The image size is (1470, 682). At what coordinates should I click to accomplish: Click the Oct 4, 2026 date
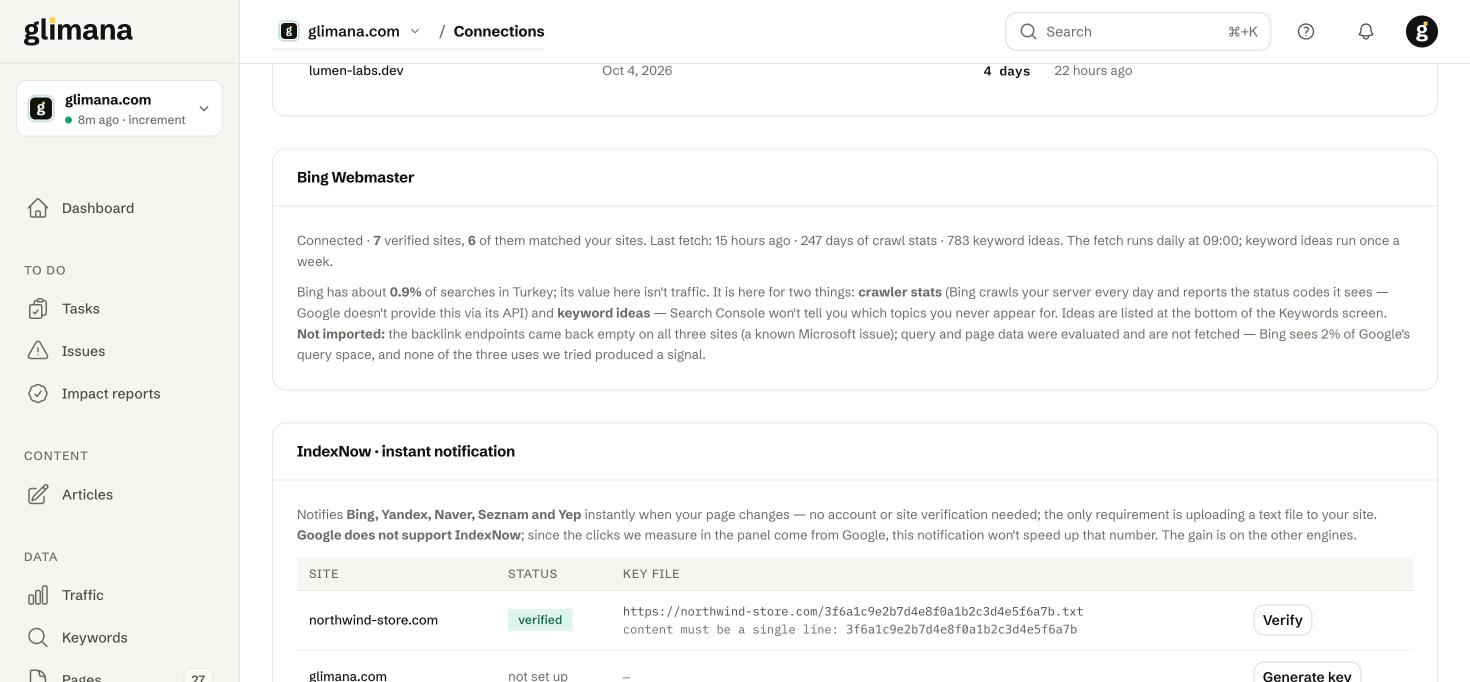point(637,71)
